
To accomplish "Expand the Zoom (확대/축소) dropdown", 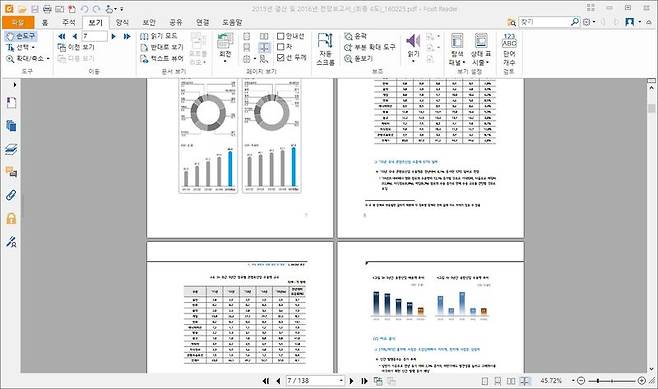I will pos(28,59).
